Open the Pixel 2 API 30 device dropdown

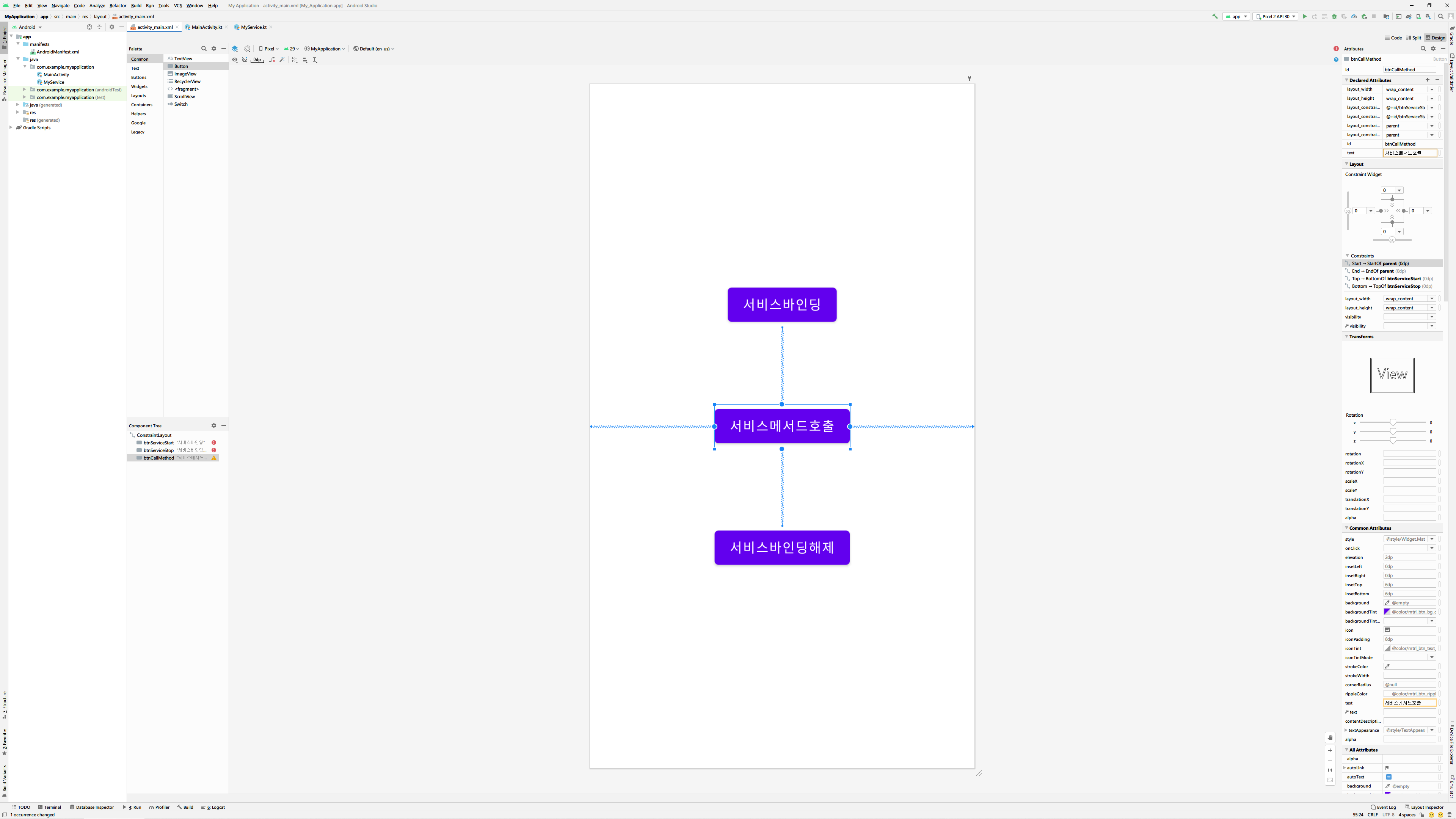tap(1275, 16)
